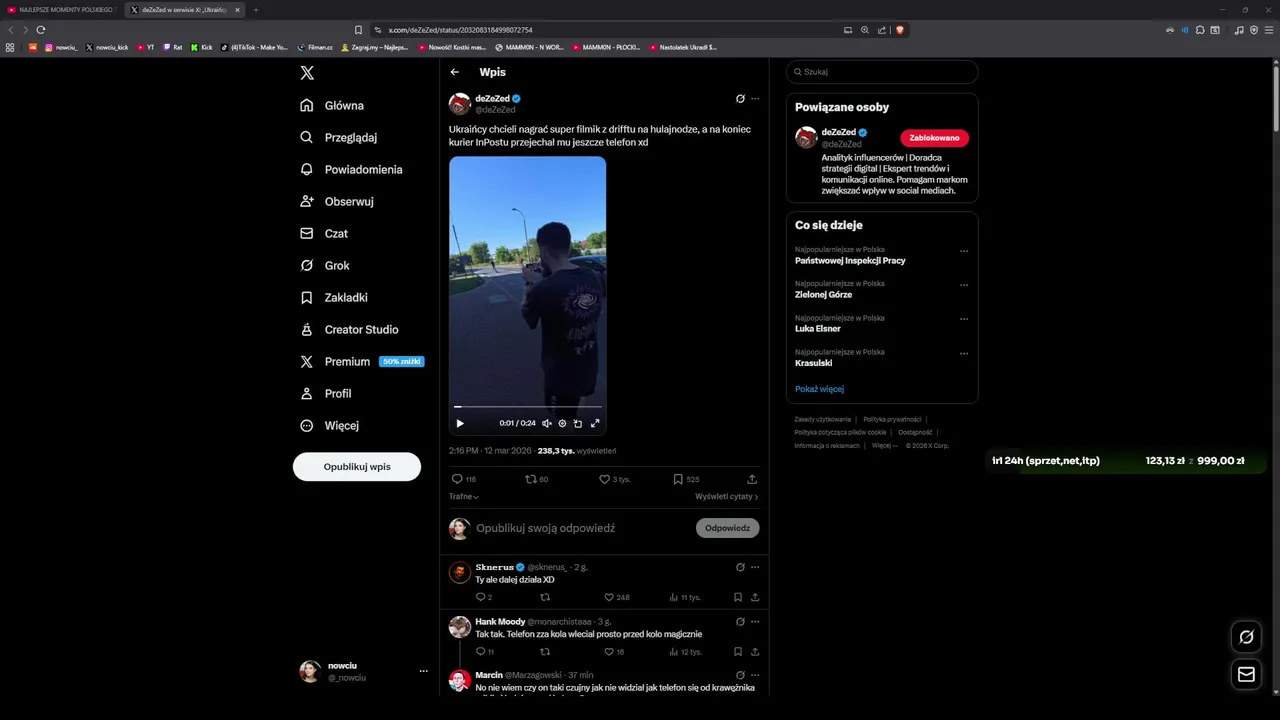1280x720 pixels.
Task: Open Profil page
Action: (325, 393)
